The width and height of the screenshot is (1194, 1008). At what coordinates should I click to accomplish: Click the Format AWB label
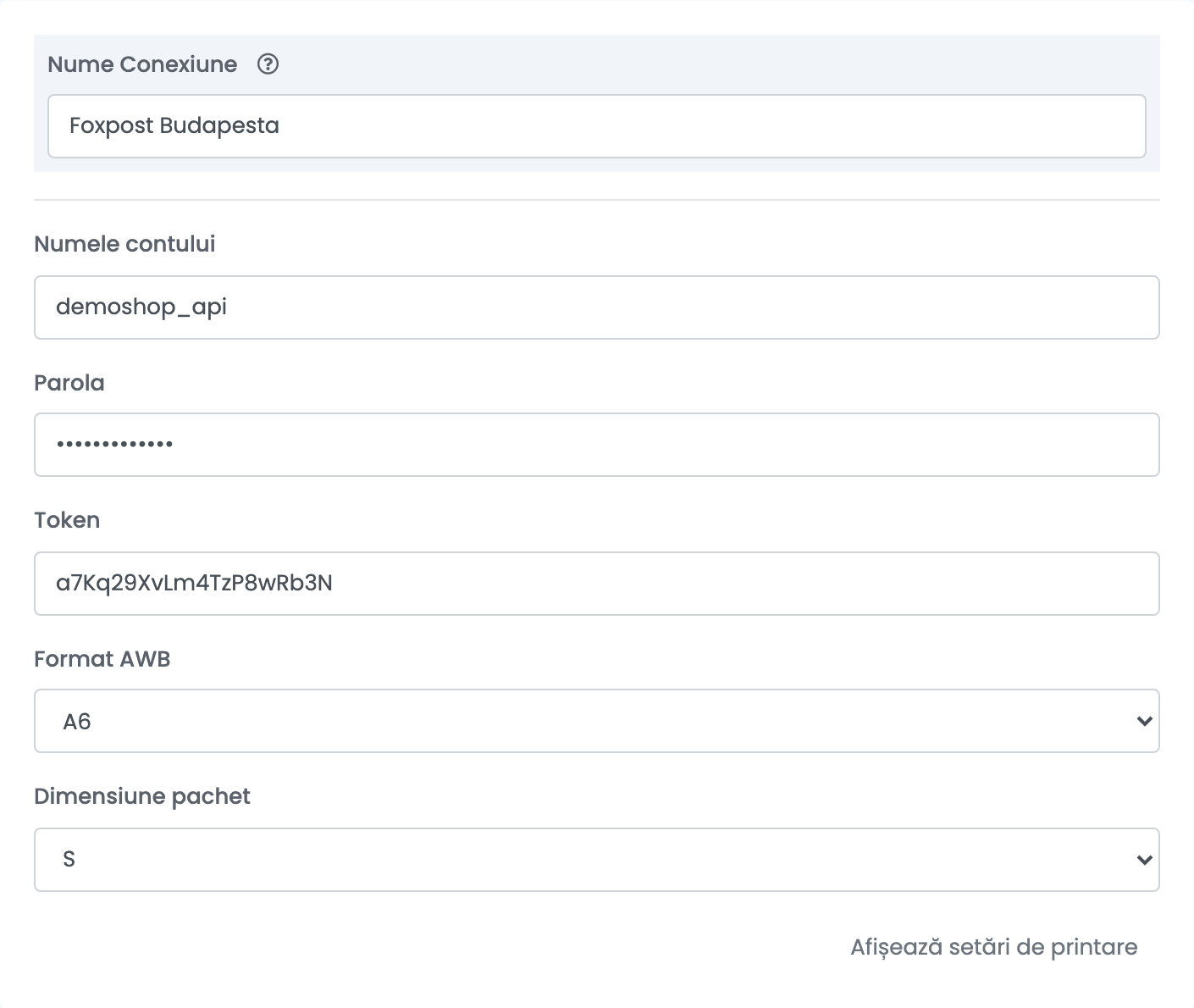[102, 659]
